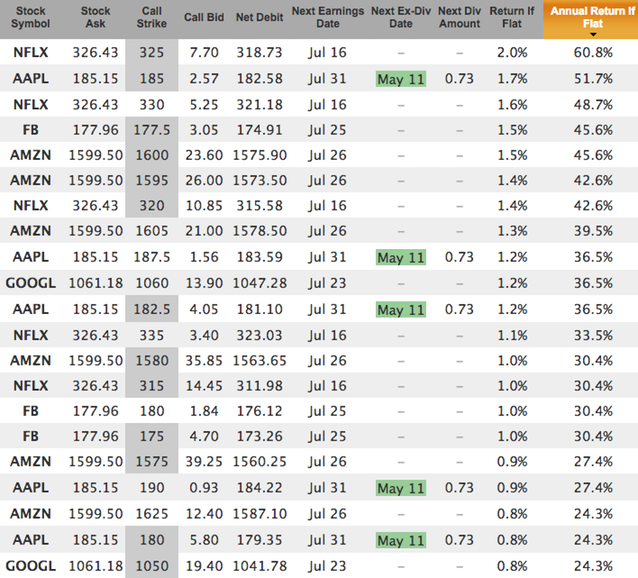The image size is (638, 578).
Task: Click net debit 184.22
Action: pos(260,487)
